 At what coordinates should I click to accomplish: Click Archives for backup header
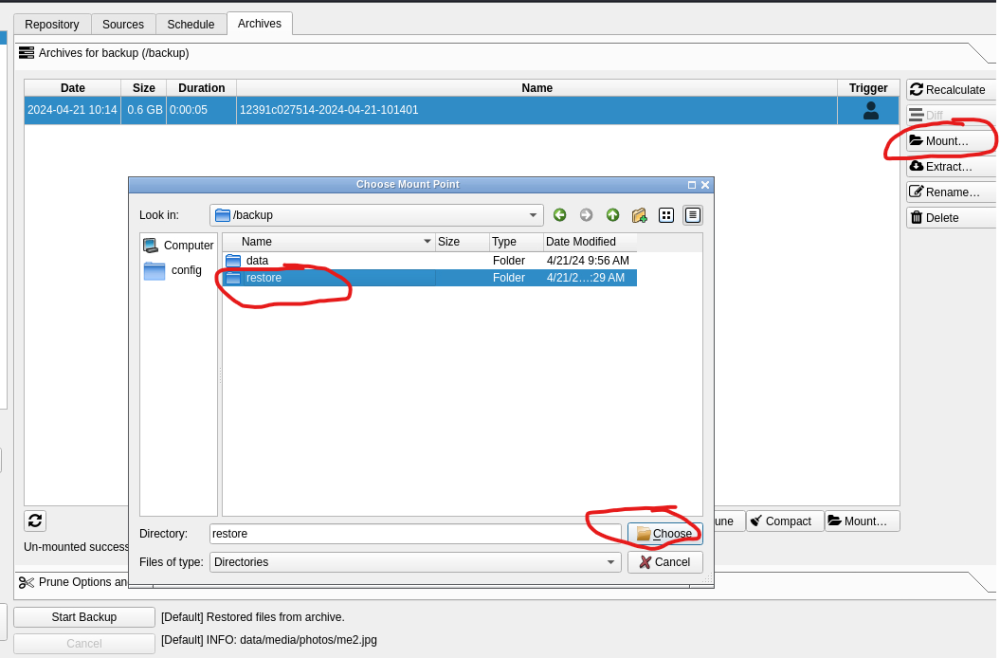104,53
